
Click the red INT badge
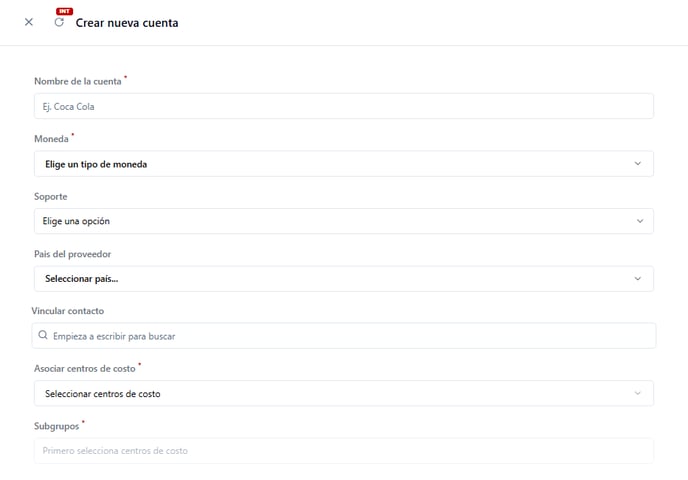tap(65, 11)
